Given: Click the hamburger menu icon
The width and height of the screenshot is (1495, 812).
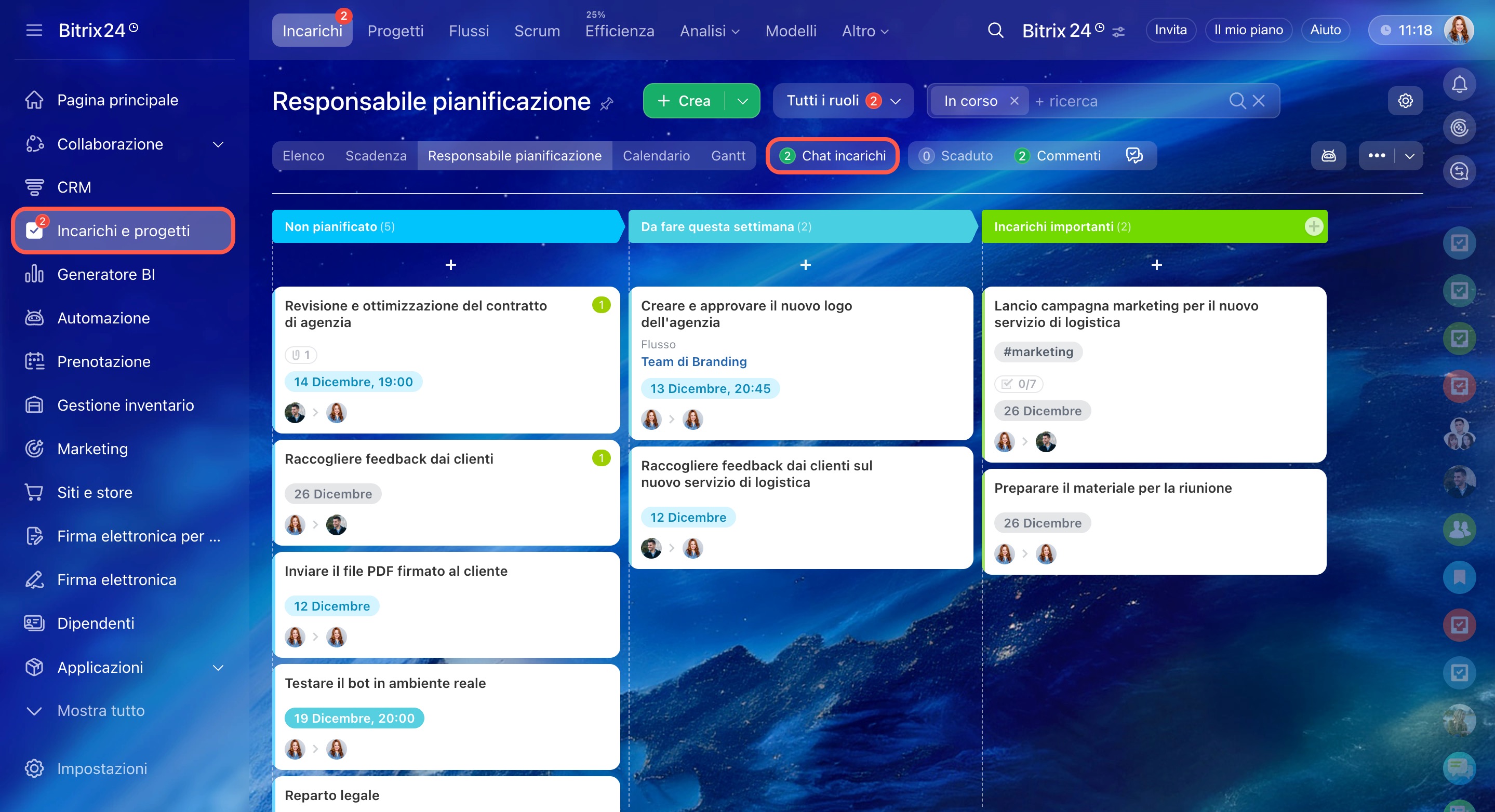Looking at the screenshot, I should click(34, 30).
